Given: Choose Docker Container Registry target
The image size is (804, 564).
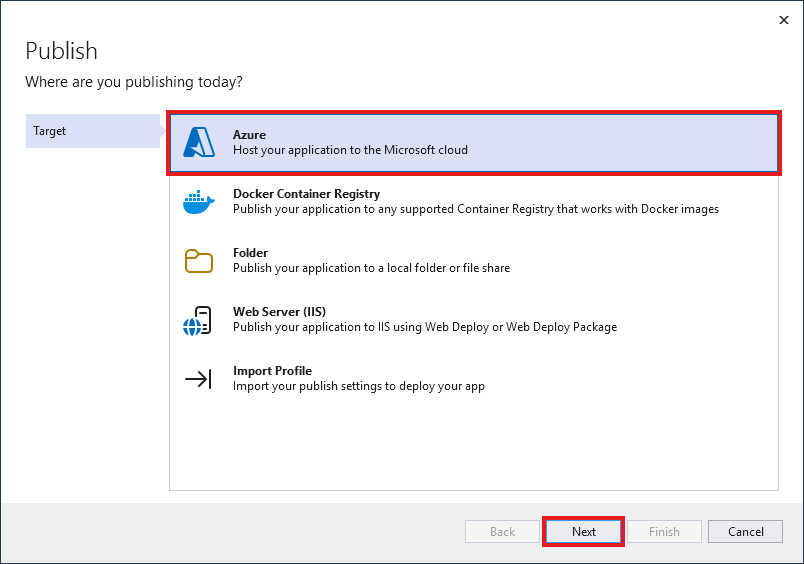Looking at the screenshot, I should 474,202.
